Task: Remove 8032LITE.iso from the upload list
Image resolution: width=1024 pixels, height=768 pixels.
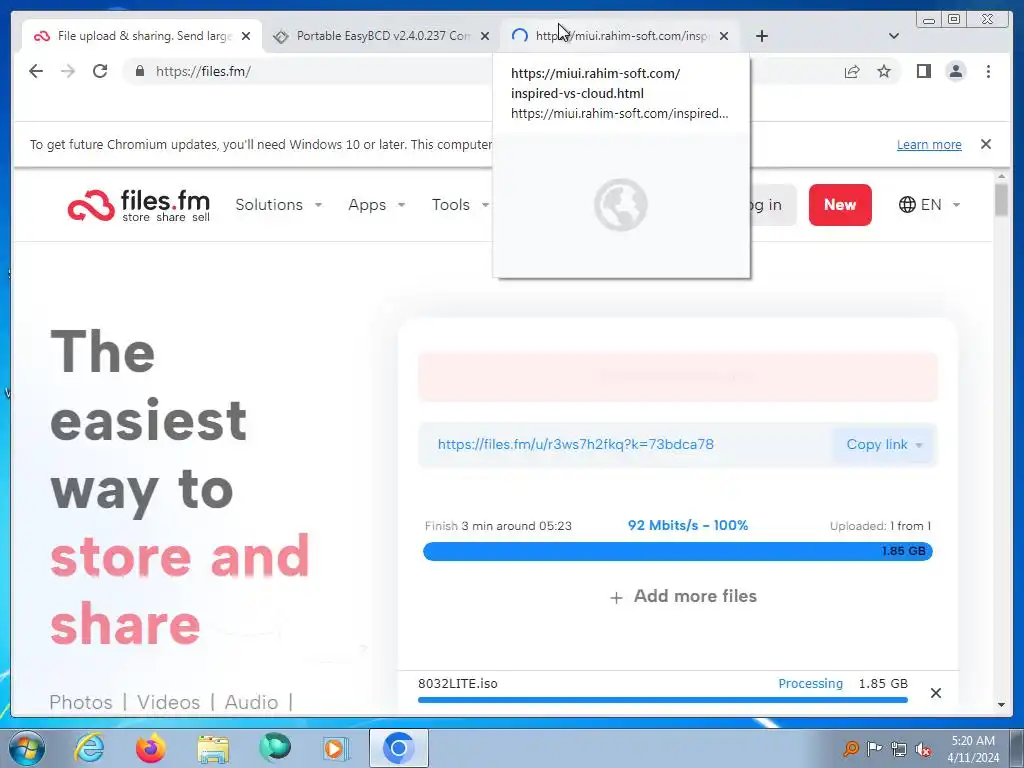Action: [935, 693]
